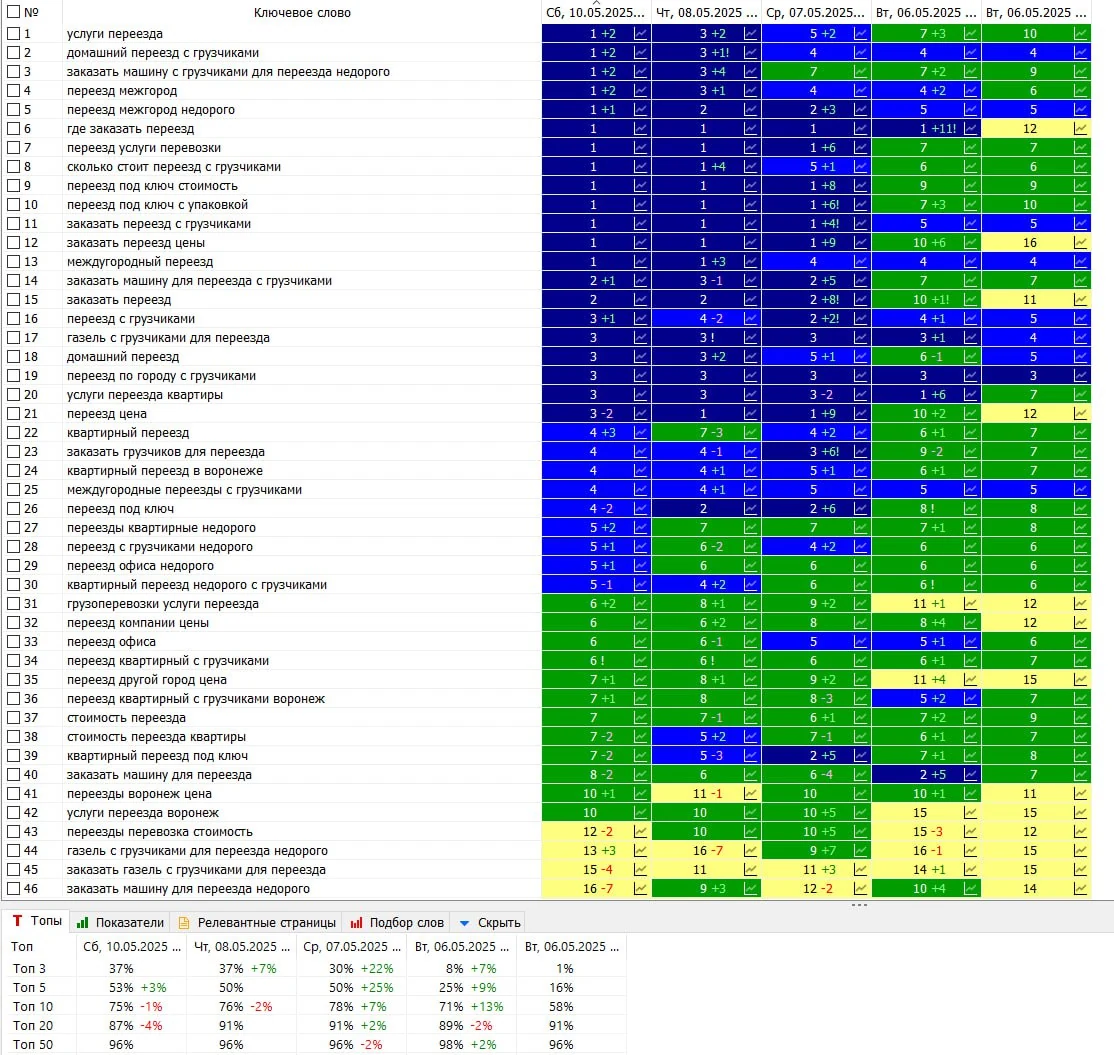Open chart icon for 'переезд под ключ' under Ср, 07.05.2025

point(860,509)
